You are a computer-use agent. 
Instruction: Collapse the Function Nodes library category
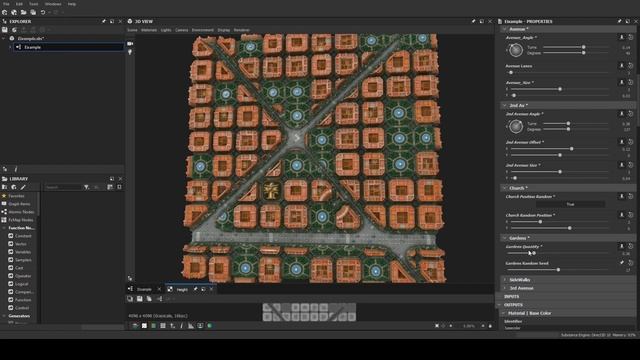tap(4, 228)
